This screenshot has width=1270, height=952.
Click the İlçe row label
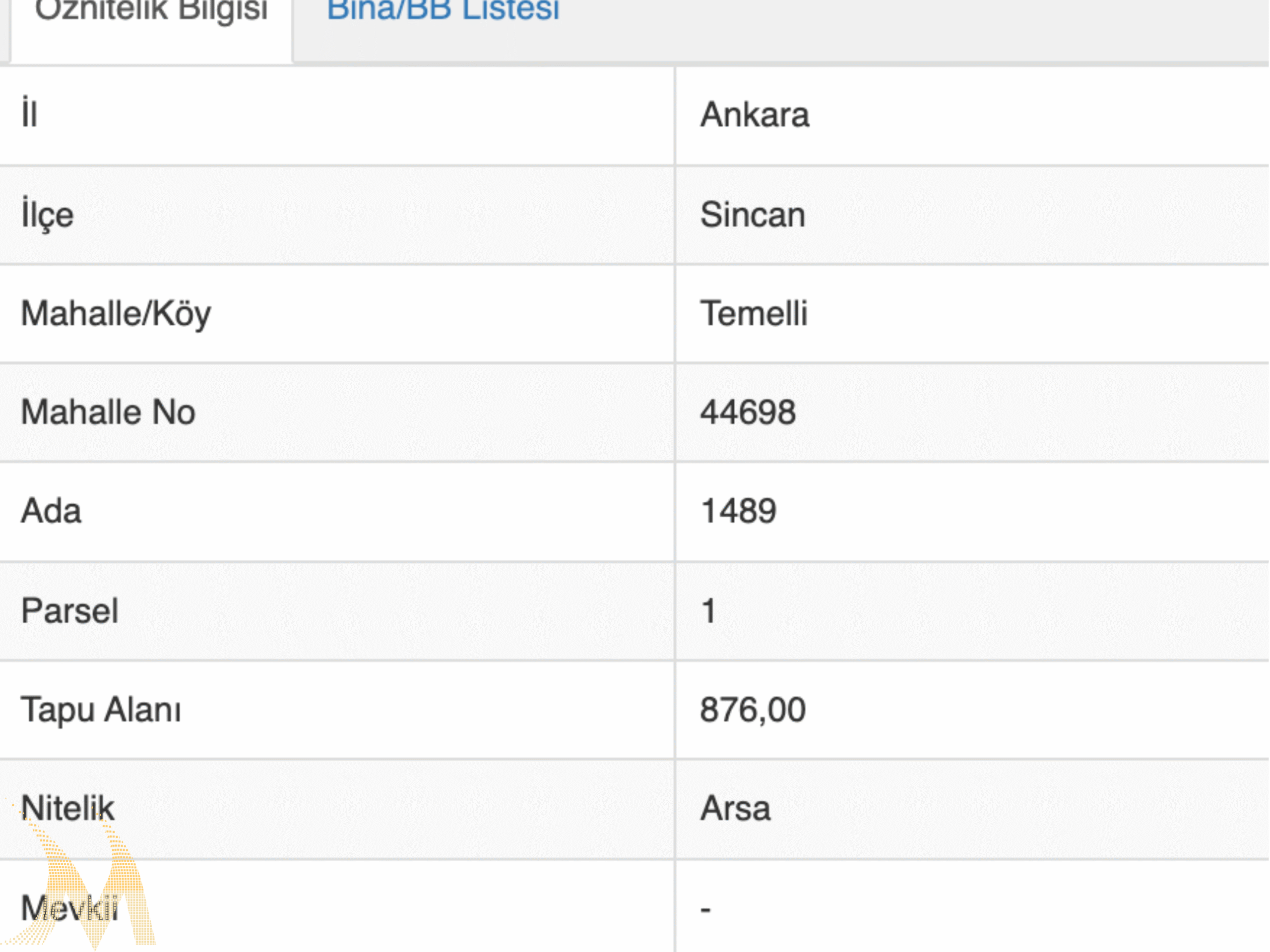click(x=47, y=215)
